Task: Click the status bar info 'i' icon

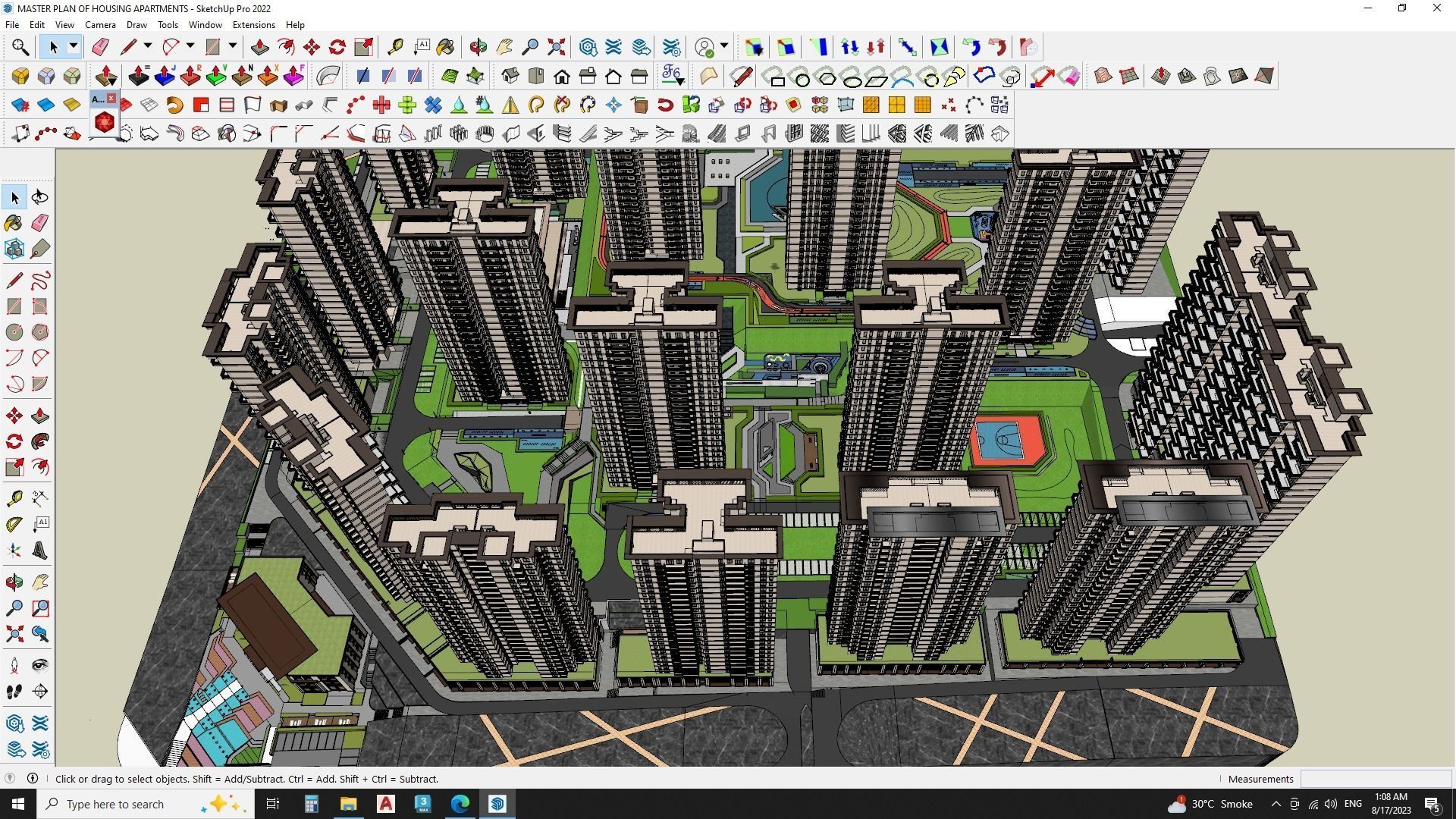Action: pos(33,778)
